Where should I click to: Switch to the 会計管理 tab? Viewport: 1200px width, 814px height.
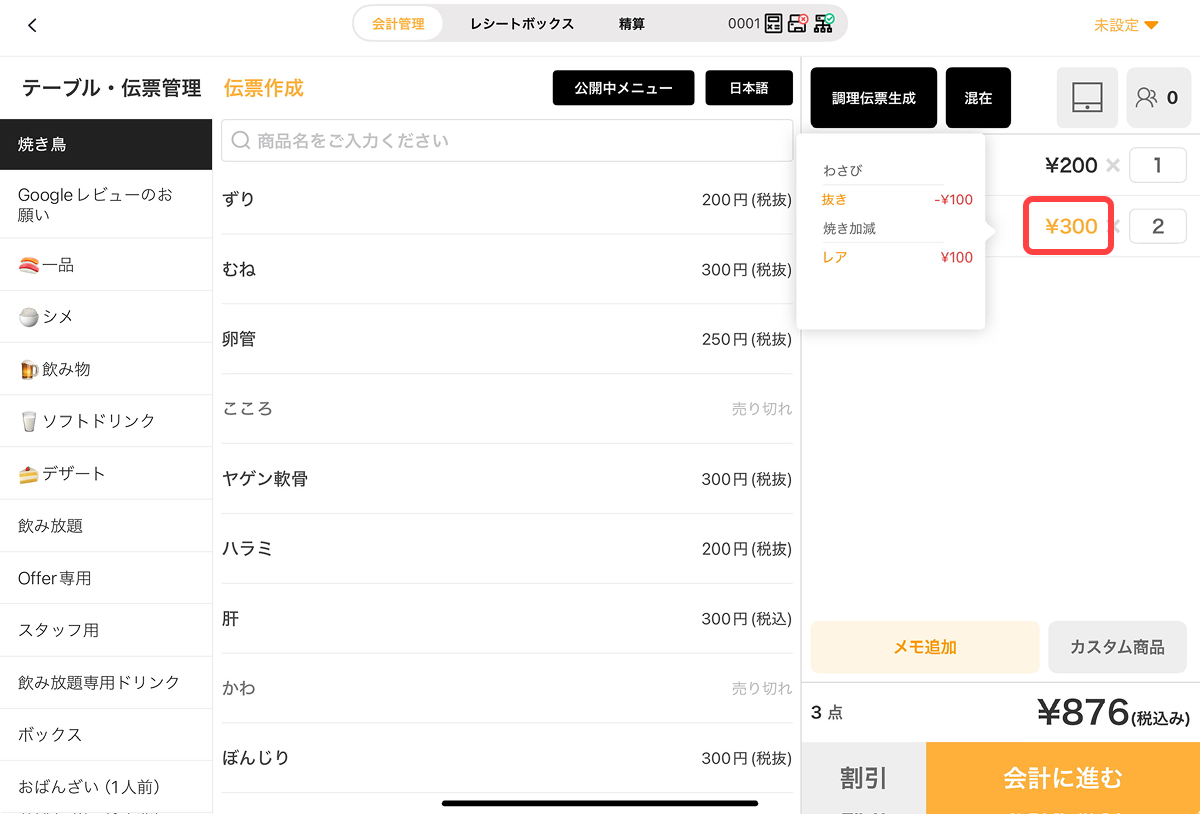click(398, 24)
